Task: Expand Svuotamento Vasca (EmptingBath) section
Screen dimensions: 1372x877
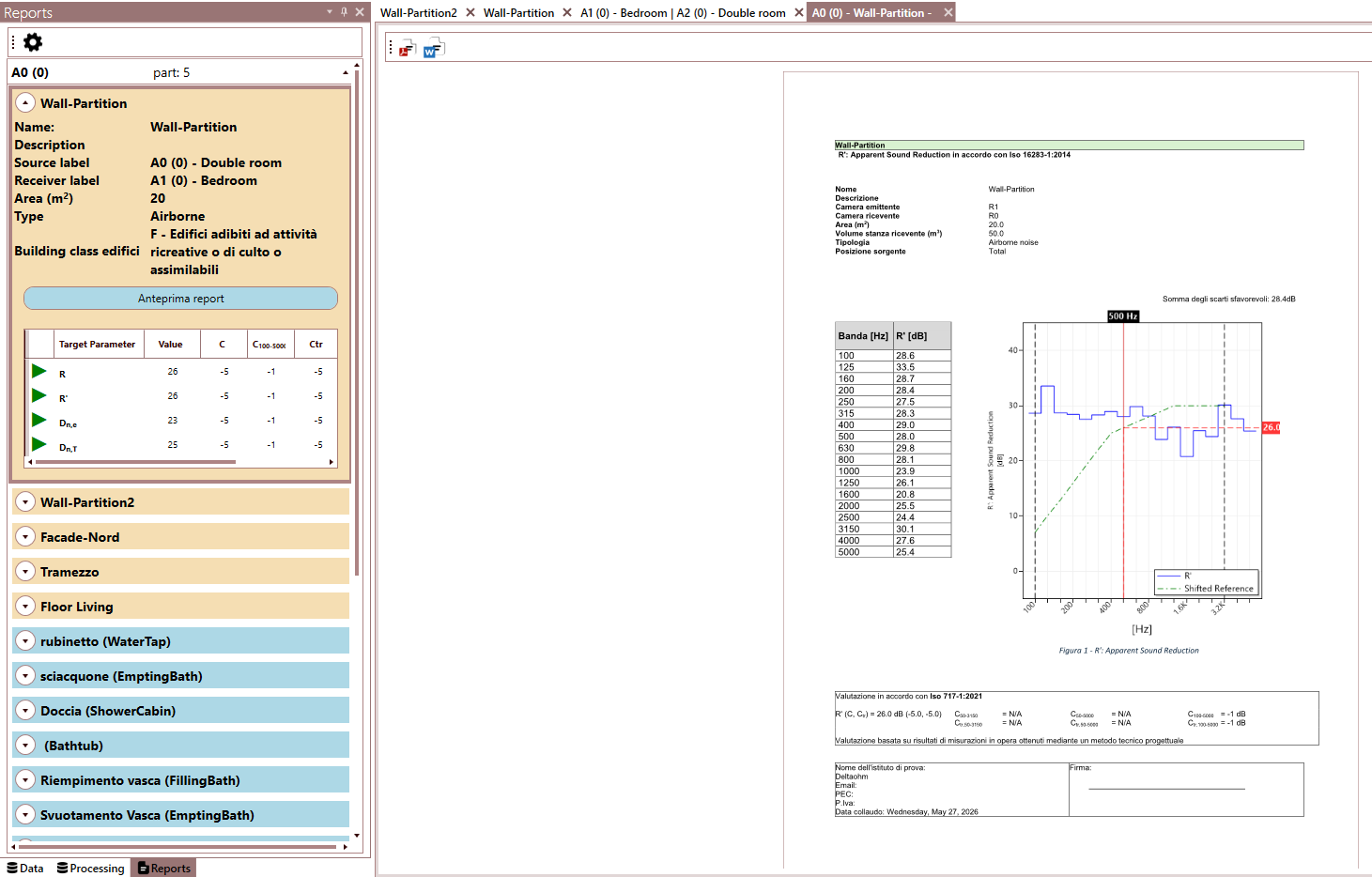Action: coord(25,815)
